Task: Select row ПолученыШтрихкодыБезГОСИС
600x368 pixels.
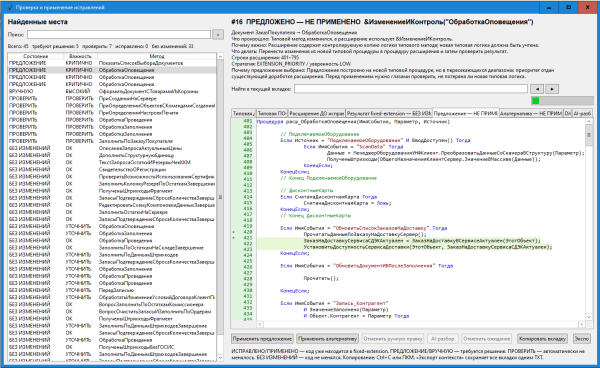Action: [112, 347]
